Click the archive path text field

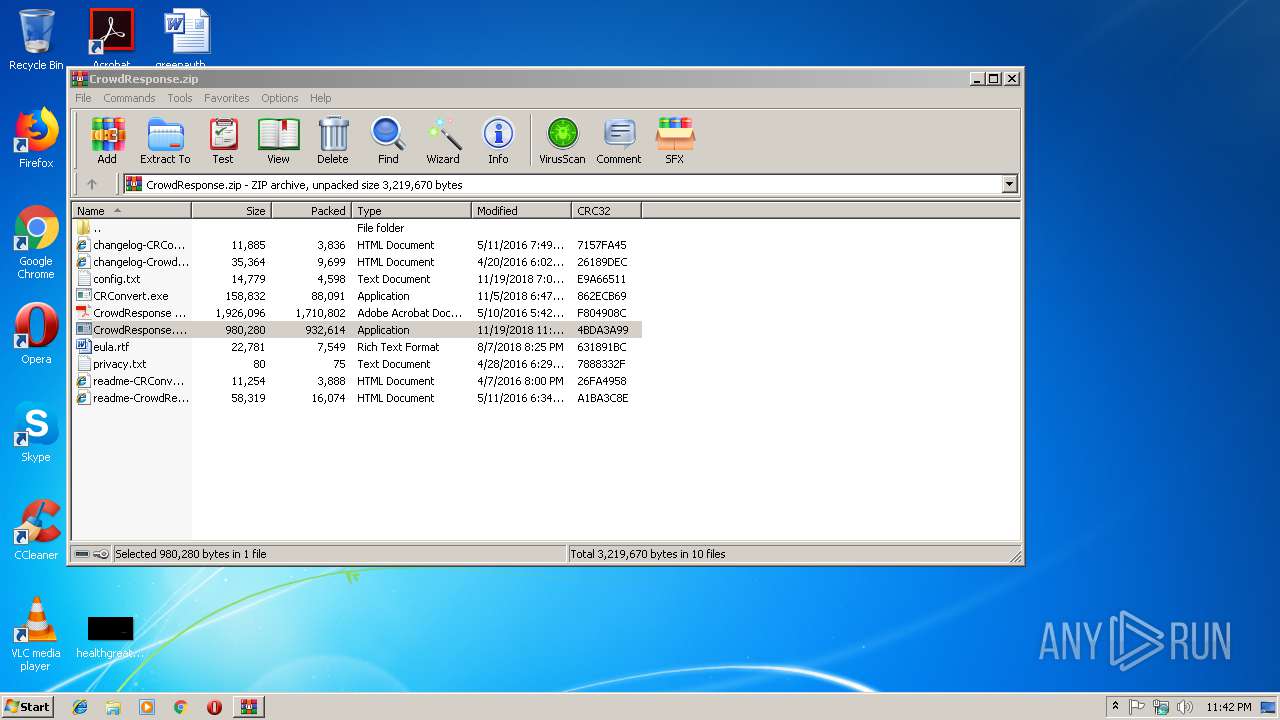pyautogui.click(x=562, y=184)
